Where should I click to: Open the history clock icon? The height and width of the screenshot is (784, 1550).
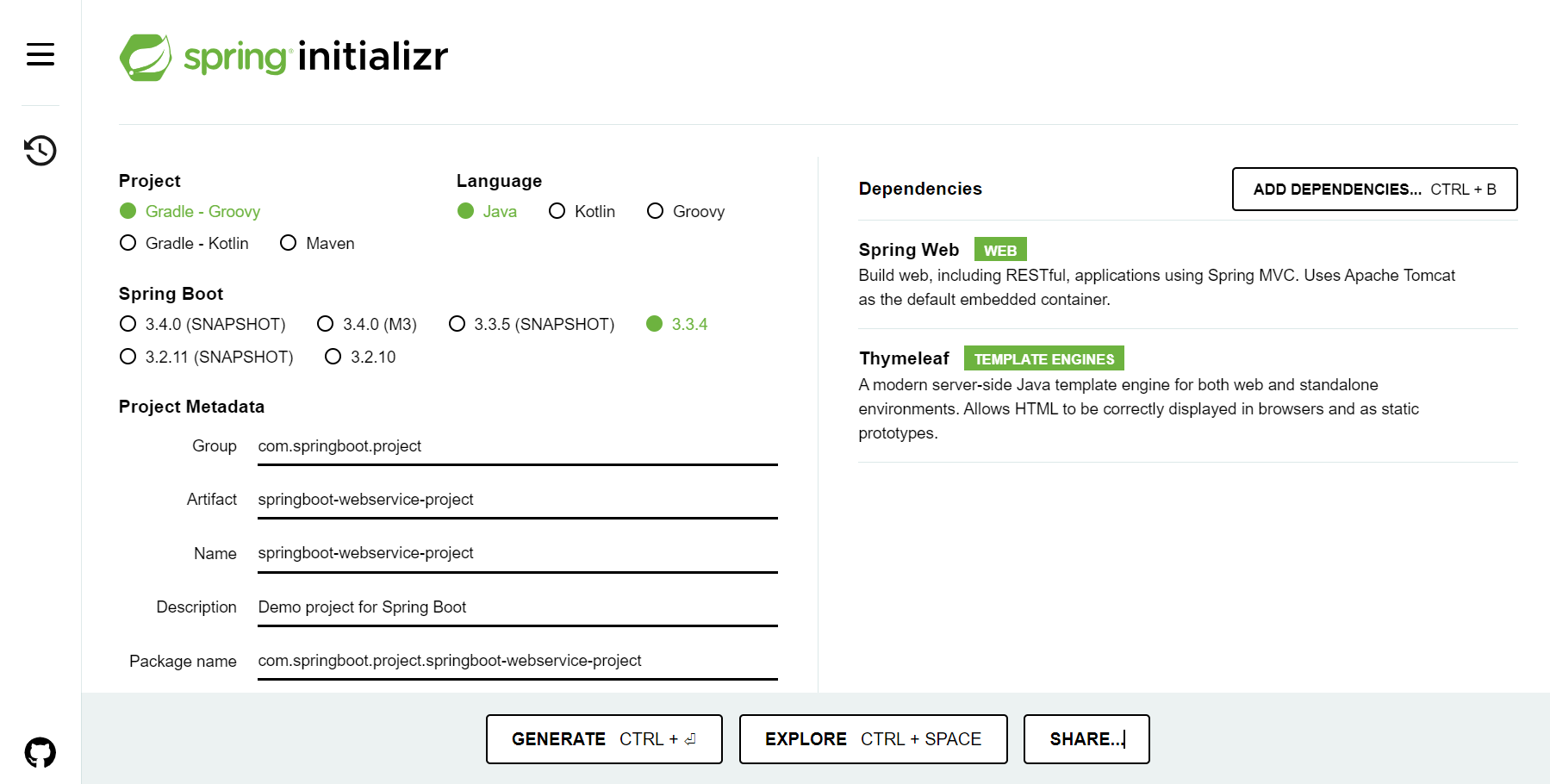pos(40,151)
